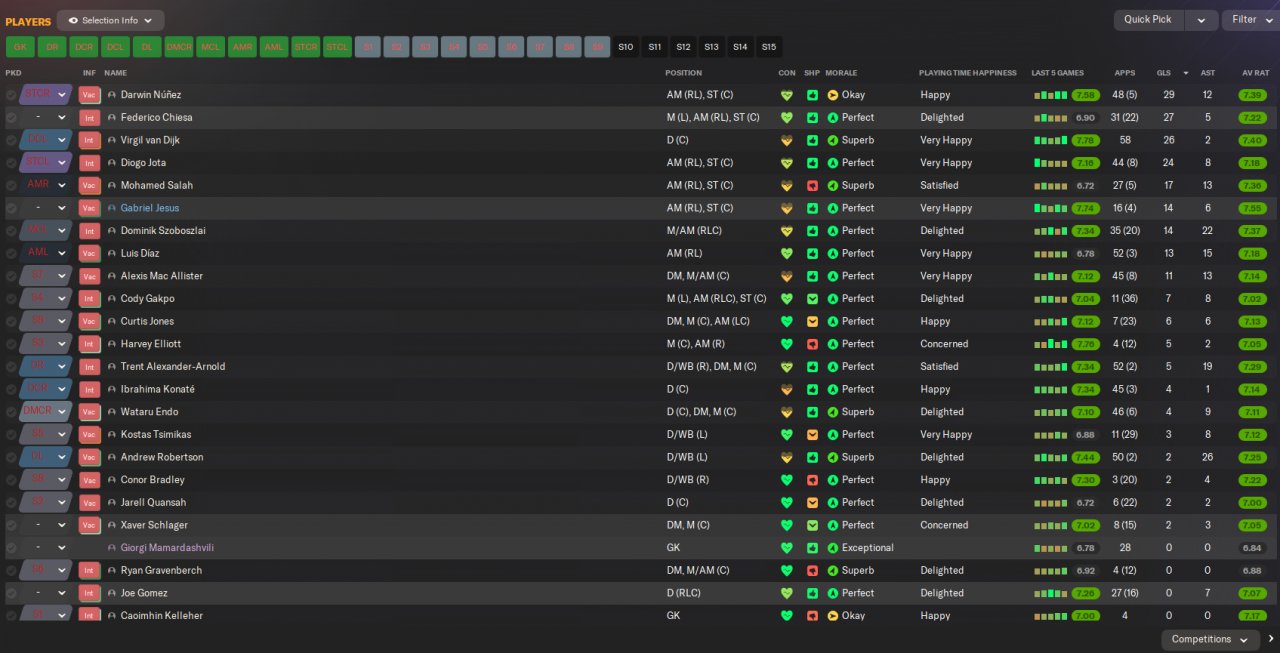Toggle the picked checkmark for Trent Alexander-Arnold

click(x=11, y=366)
